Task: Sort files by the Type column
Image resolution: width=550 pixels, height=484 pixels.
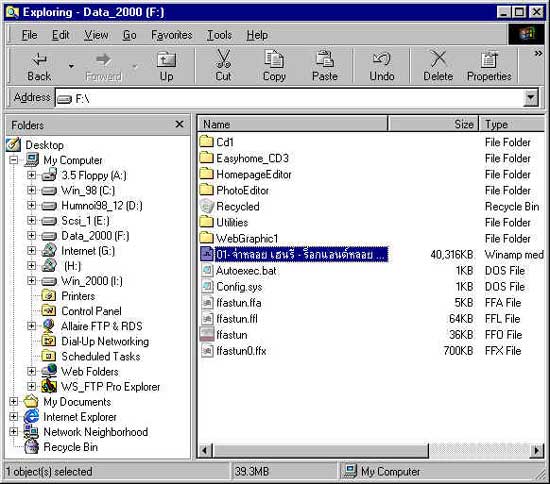Action: (x=511, y=124)
